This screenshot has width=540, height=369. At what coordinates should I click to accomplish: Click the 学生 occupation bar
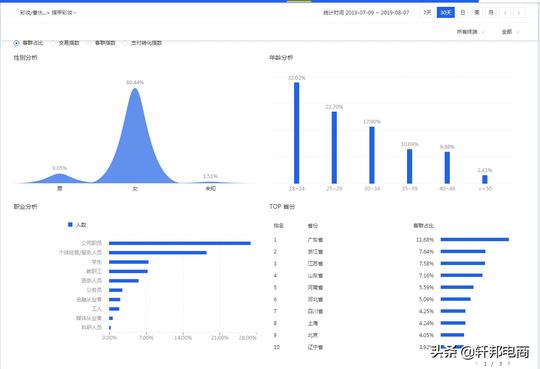click(129, 262)
